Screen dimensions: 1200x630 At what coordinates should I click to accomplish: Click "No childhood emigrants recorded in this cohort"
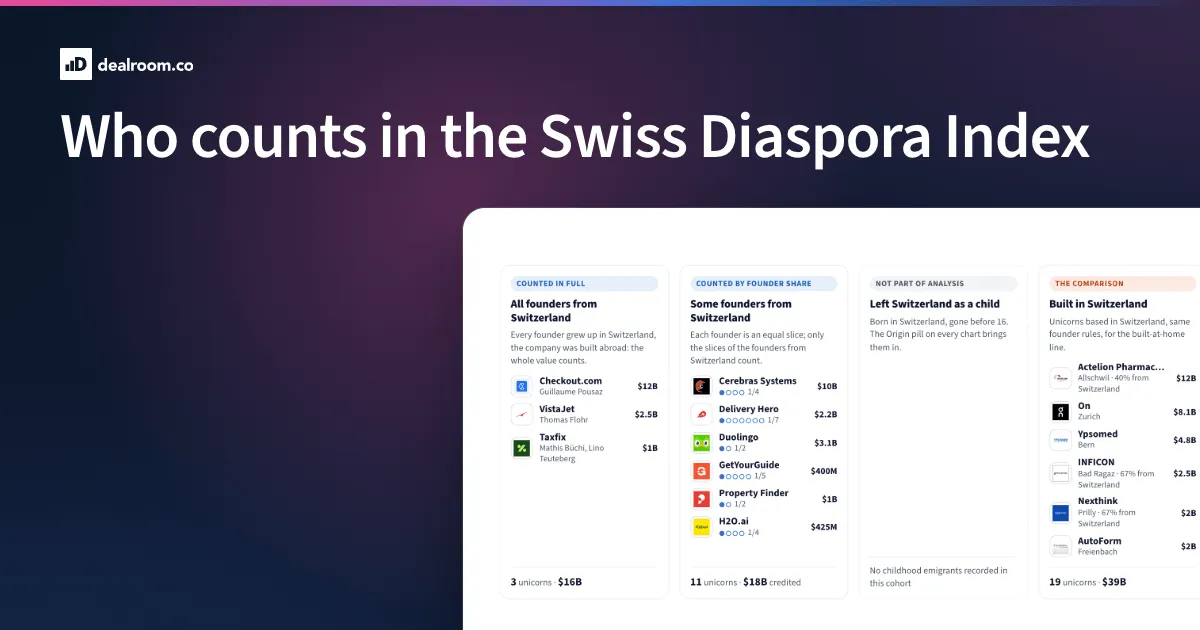[x=939, y=577]
